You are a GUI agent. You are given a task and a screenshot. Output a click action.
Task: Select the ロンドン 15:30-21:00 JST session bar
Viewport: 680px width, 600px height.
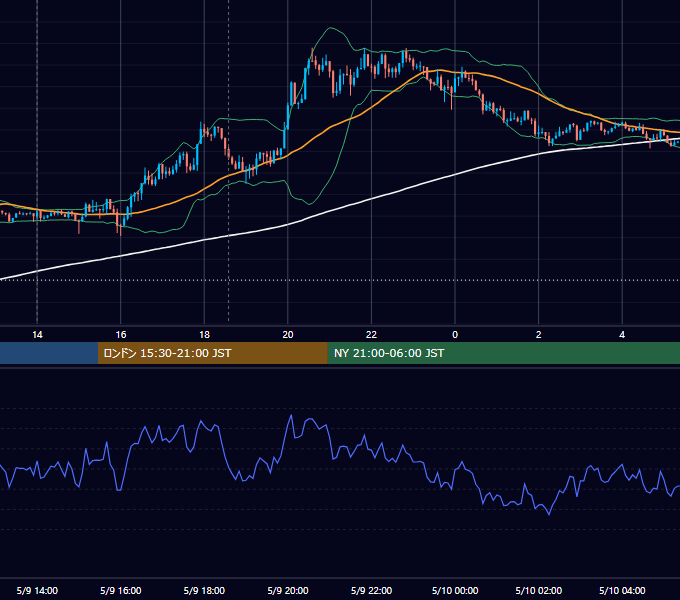(x=212, y=353)
